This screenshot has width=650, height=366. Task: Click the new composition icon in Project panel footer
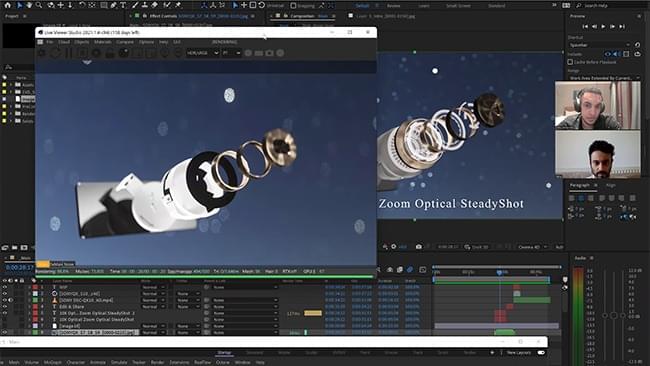click(24, 247)
